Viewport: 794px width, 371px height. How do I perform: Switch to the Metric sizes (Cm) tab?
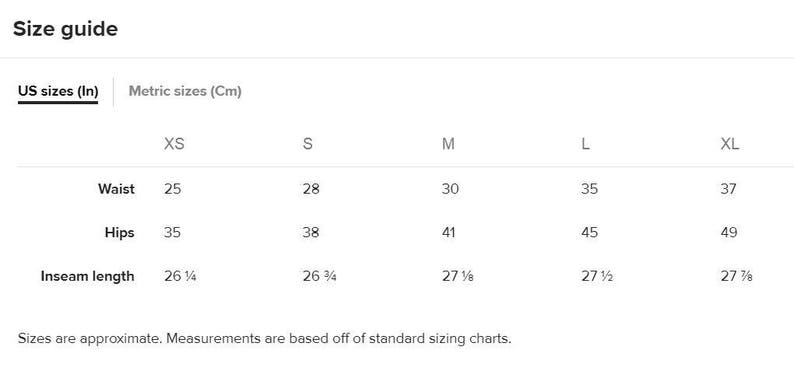pyautogui.click(x=185, y=92)
